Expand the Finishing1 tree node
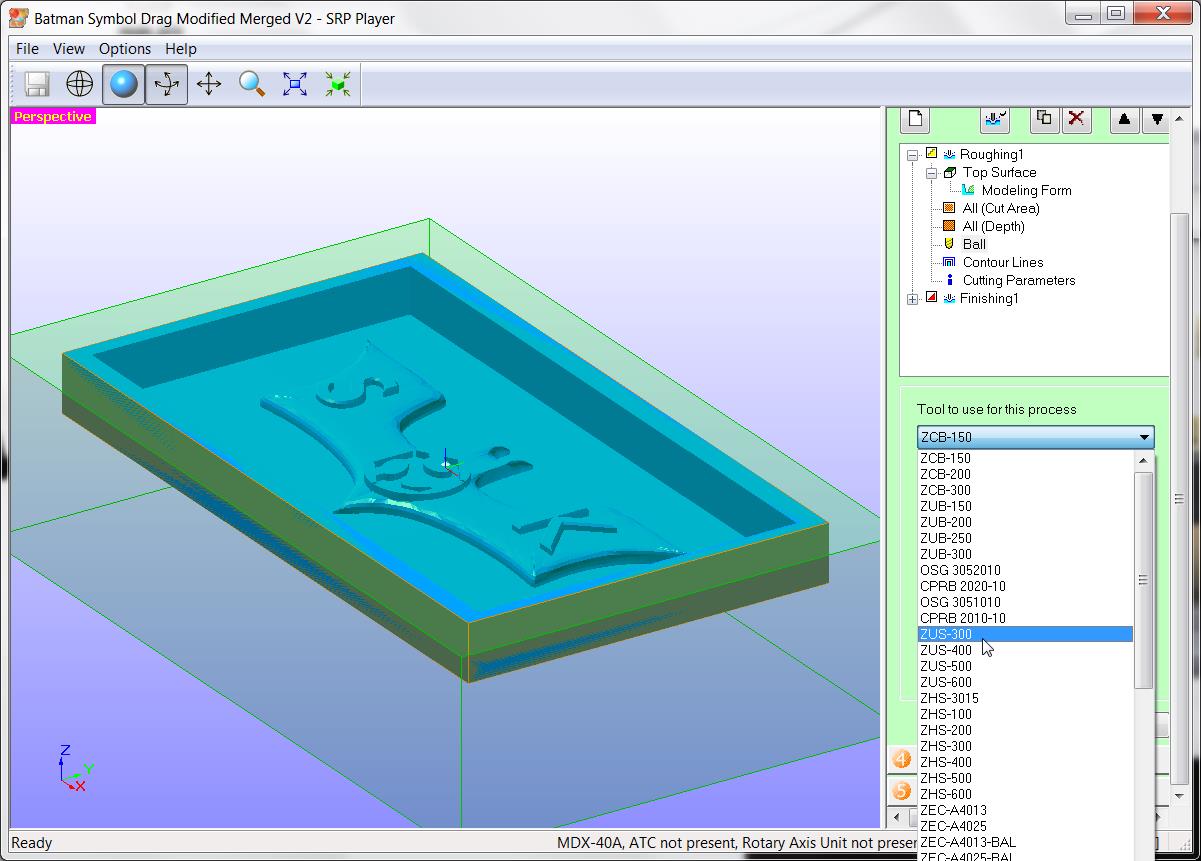This screenshot has height=861, width=1201. (x=912, y=299)
